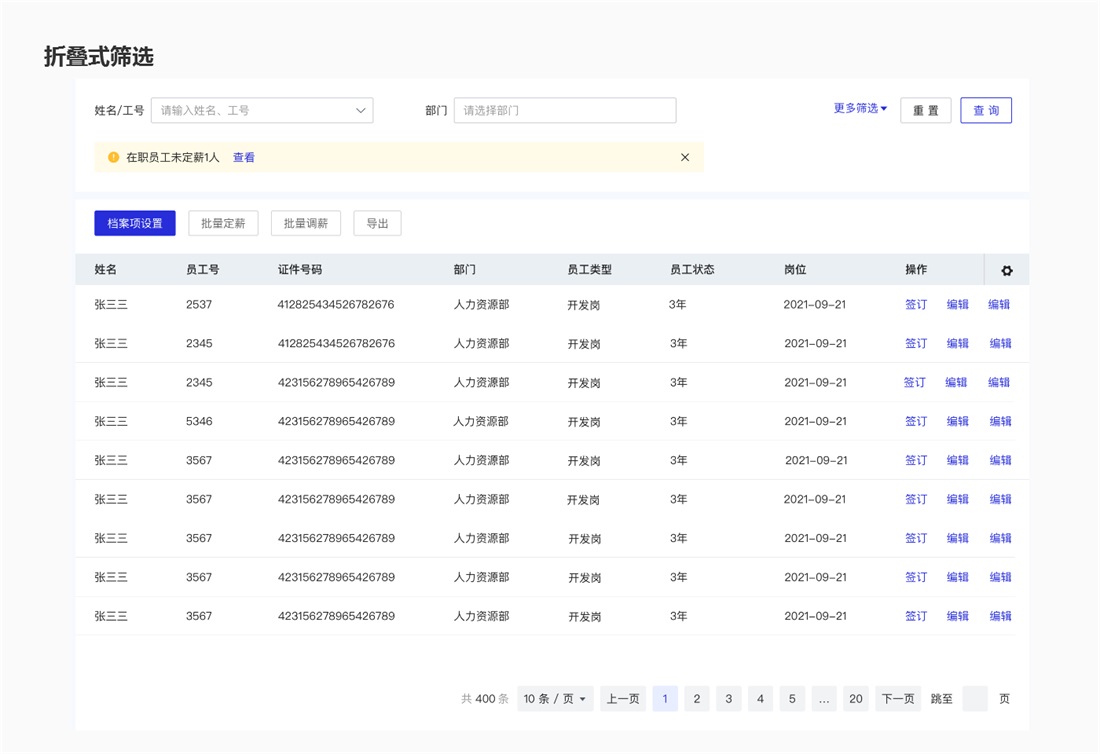Click the 员工号 column header
The height and width of the screenshot is (754, 1100).
[x=203, y=269]
